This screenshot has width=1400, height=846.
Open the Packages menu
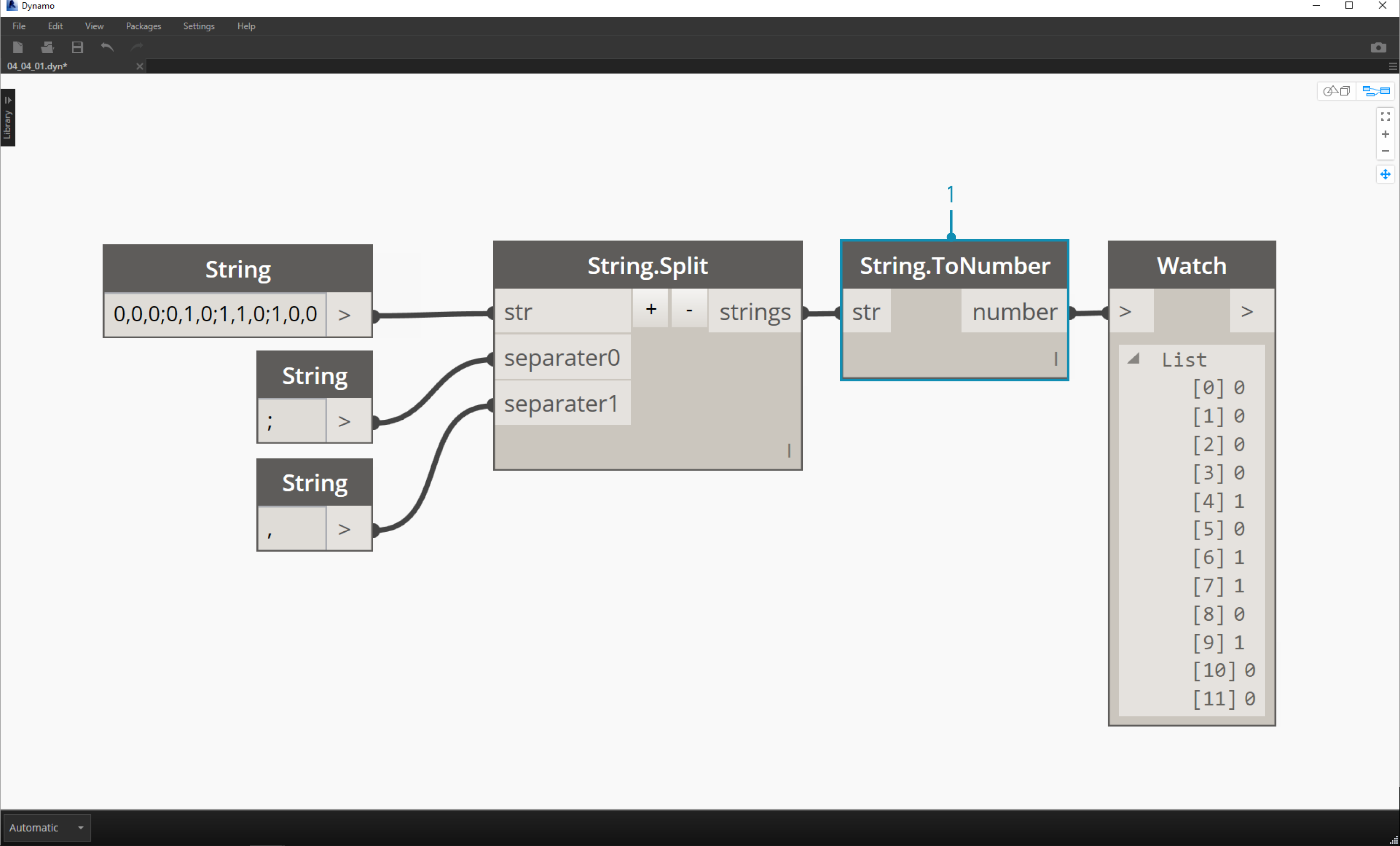click(x=145, y=25)
